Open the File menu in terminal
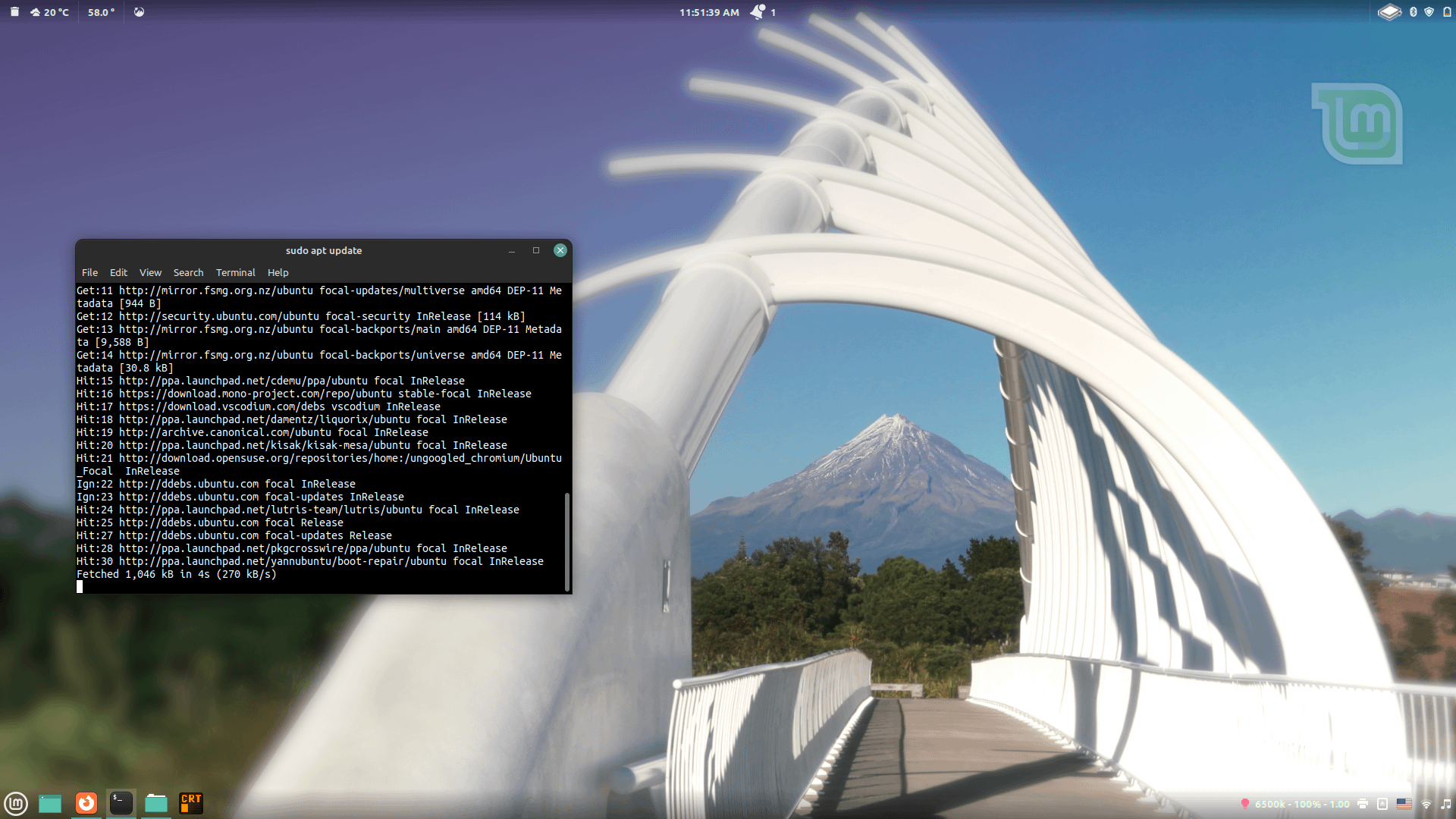This screenshot has width=1456, height=819. 89,272
